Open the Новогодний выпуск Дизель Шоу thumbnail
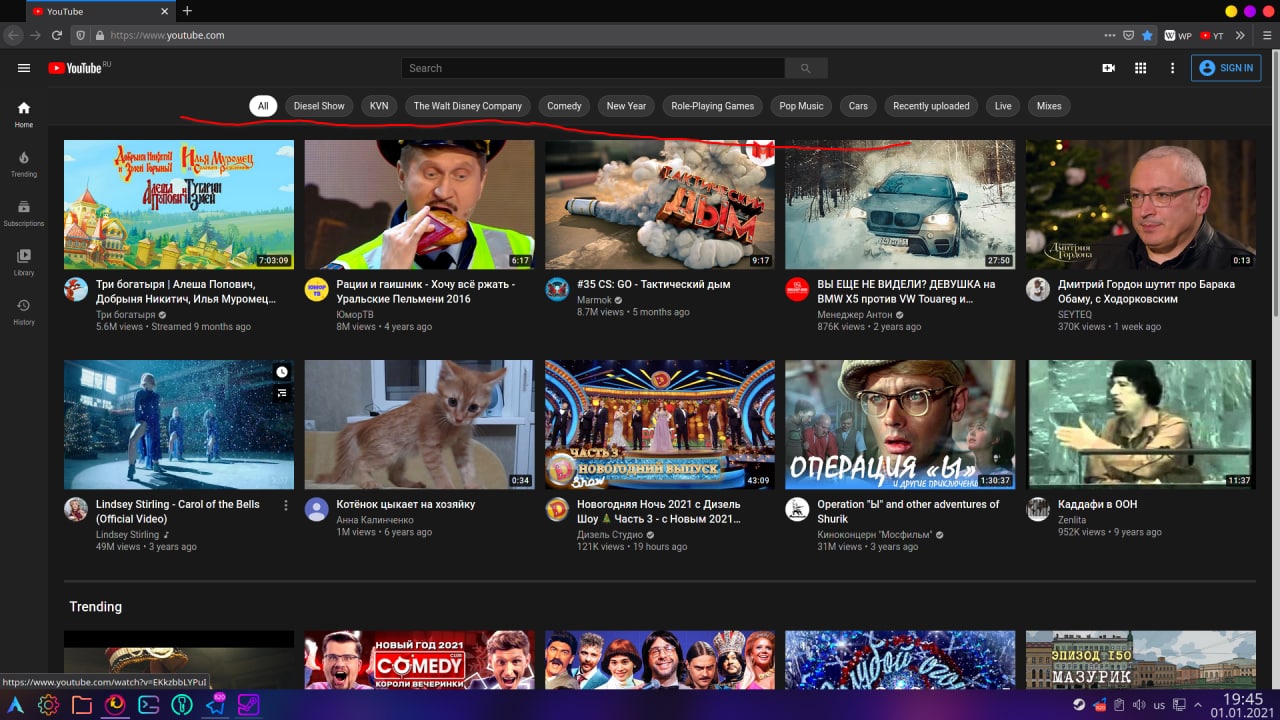The image size is (1280, 720). pos(660,424)
